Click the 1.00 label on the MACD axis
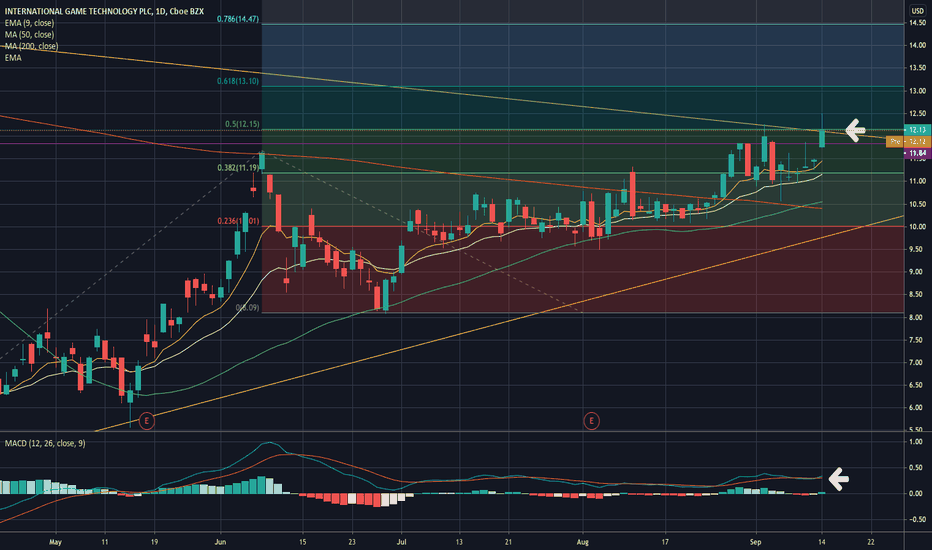932x550 pixels. [x=916, y=442]
